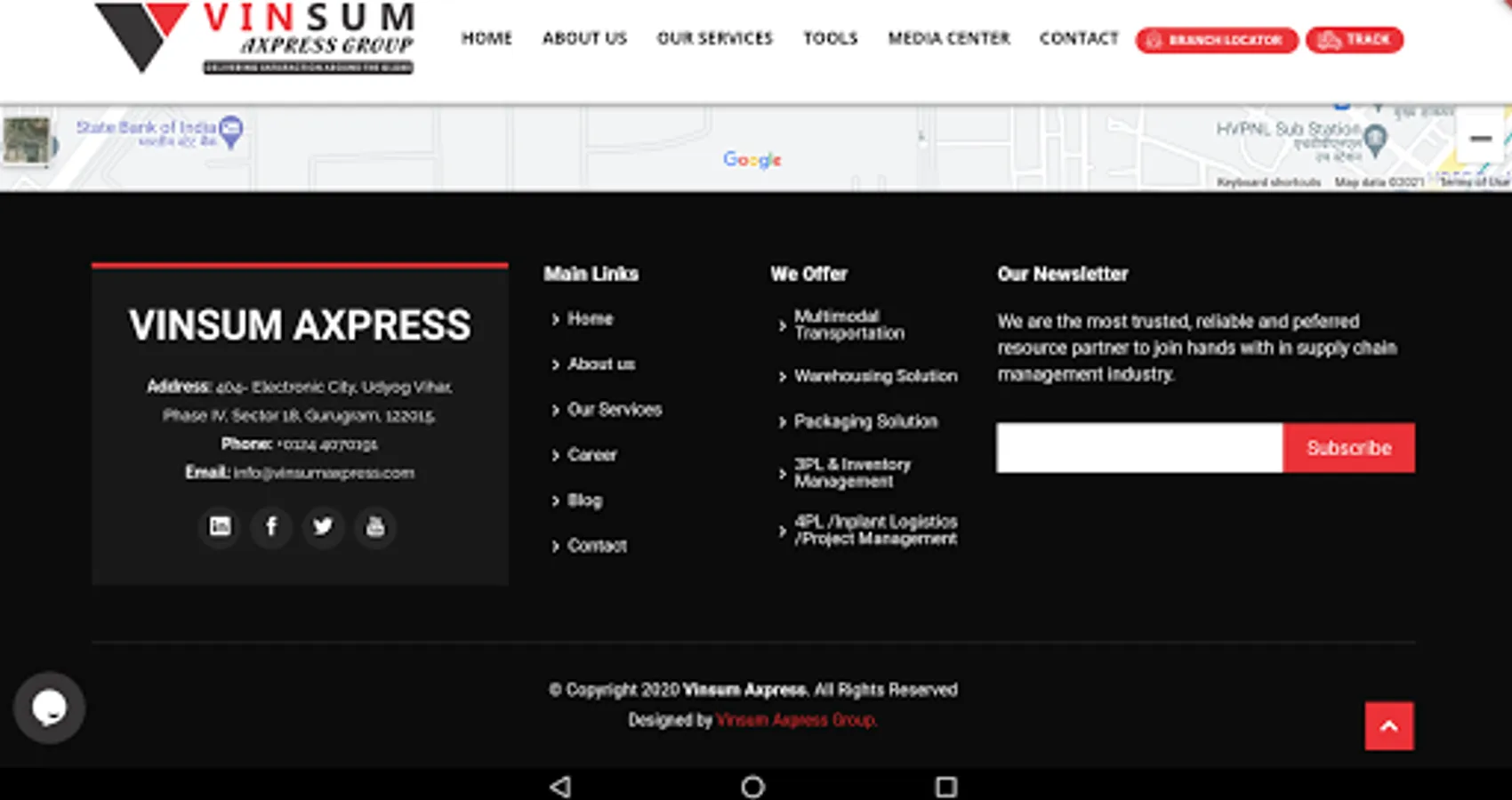
Task: Open Packaging Solution link
Action: pyautogui.click(x=866, y=421)
